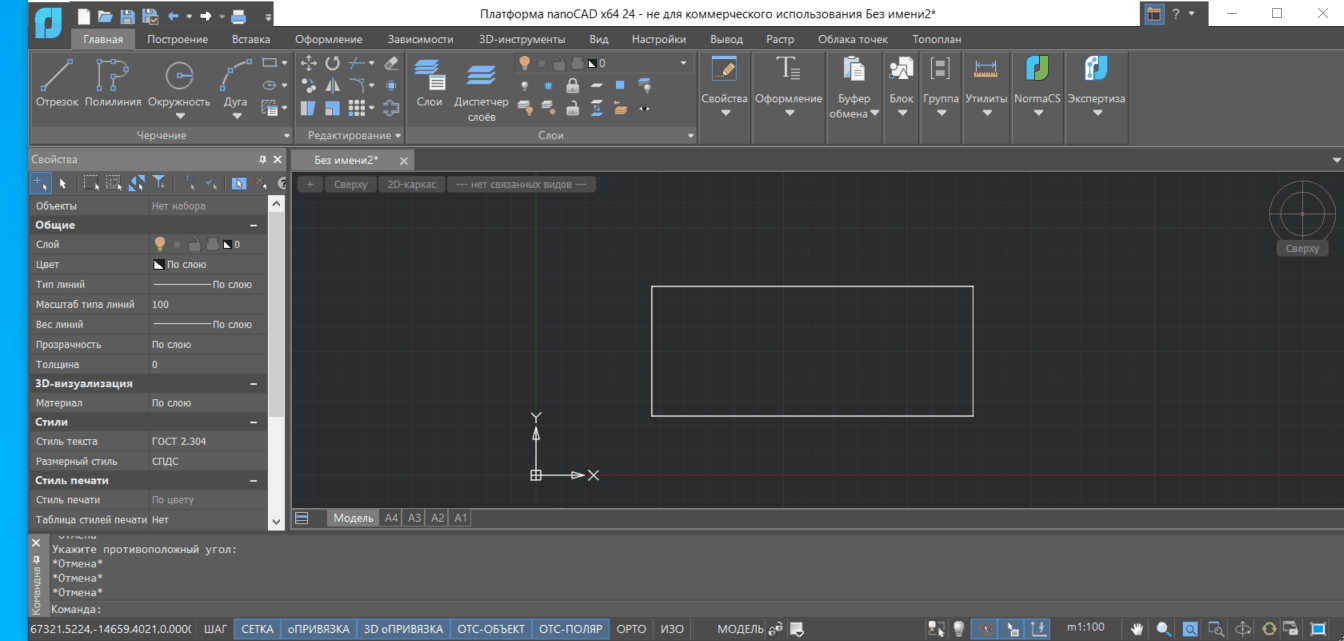
Task: Activate the 3D orbit tool in status bar
Action: click(1243, 629)
